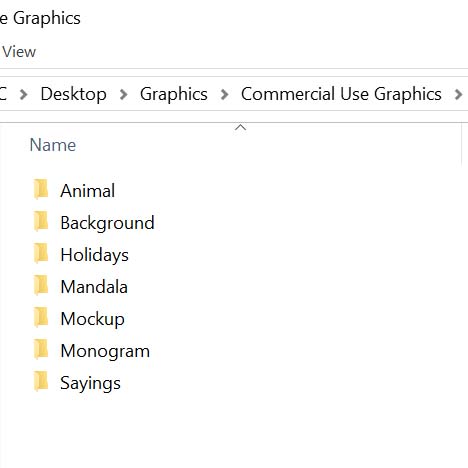Select the Mandala folder icon
The height and width of the screenshot is (468, 468).
click(41, 285)
